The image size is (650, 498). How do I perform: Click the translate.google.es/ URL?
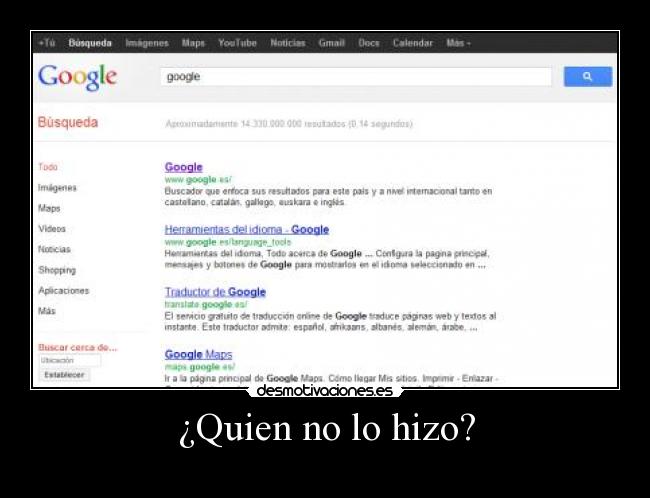click(206, 304)
